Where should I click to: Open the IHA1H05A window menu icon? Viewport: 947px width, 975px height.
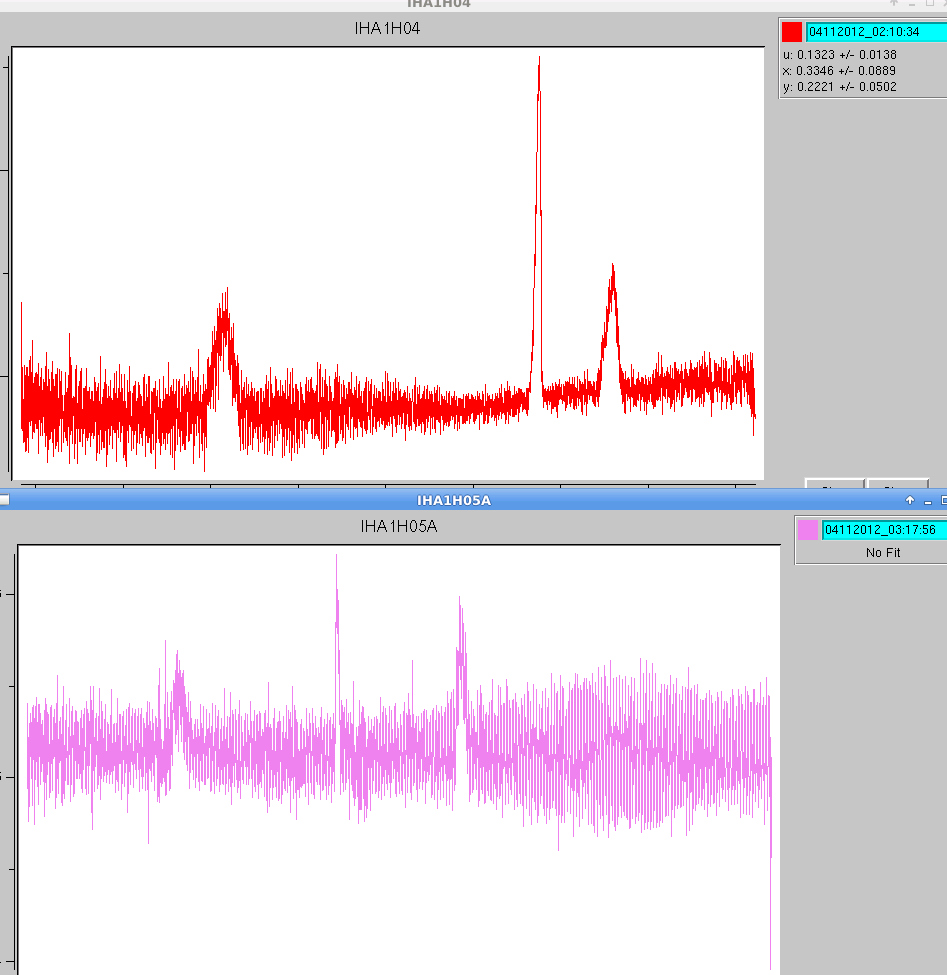tap(4, 500)
